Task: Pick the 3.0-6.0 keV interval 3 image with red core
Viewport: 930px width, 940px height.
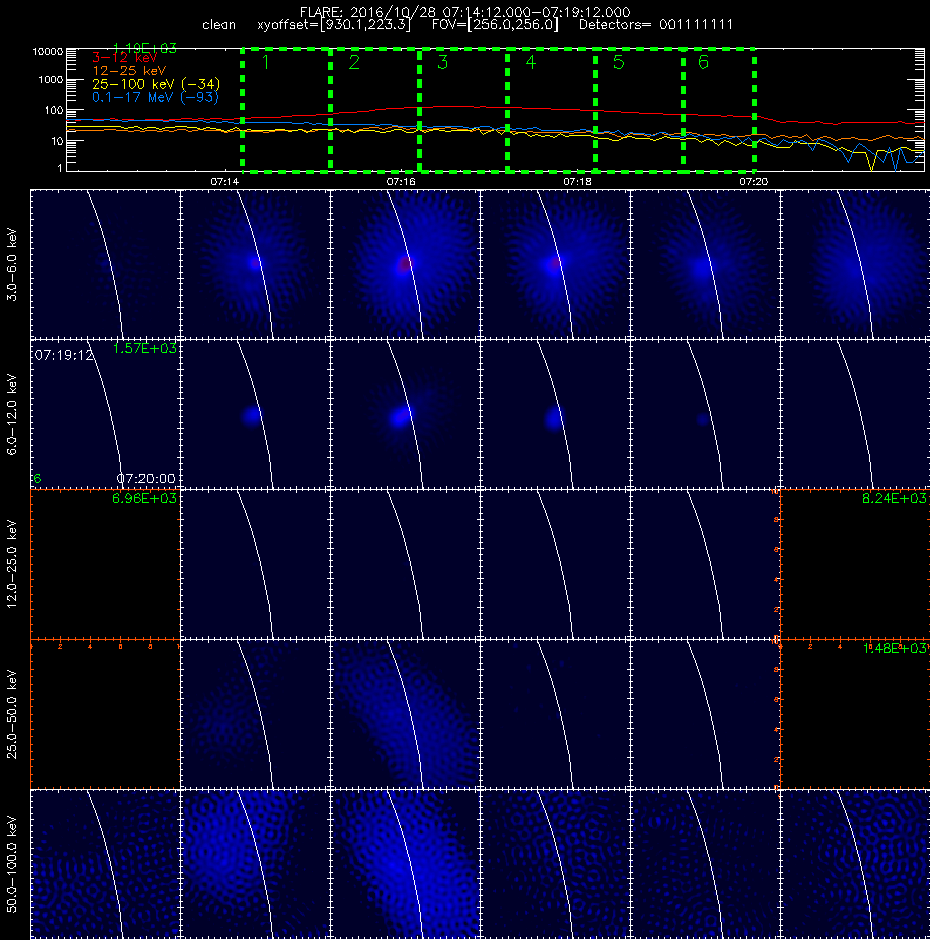Action: pos(405,264)
